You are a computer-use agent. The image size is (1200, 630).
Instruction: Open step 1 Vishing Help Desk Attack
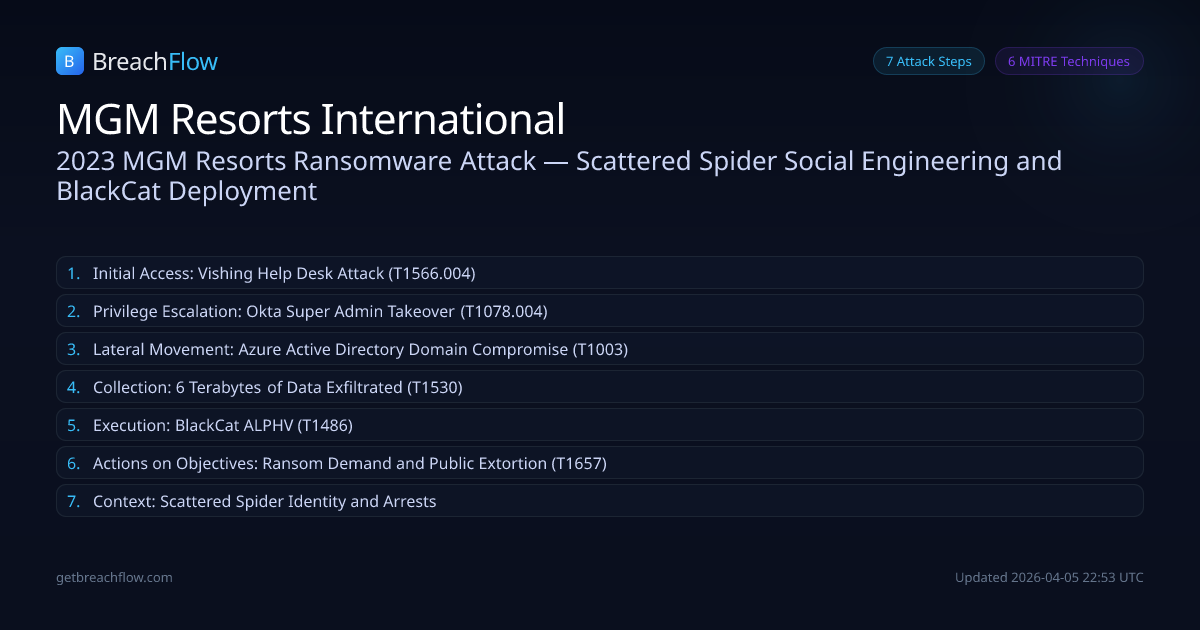[x=283, y=273]
